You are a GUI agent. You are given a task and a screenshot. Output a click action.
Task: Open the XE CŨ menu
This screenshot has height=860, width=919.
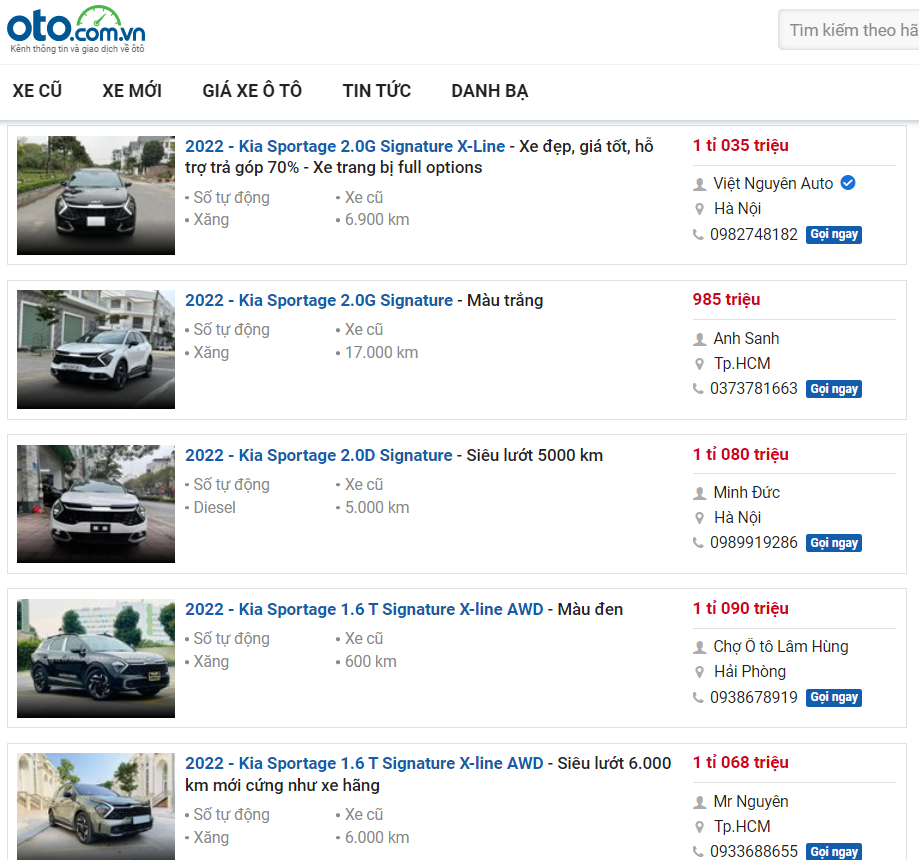37,91
